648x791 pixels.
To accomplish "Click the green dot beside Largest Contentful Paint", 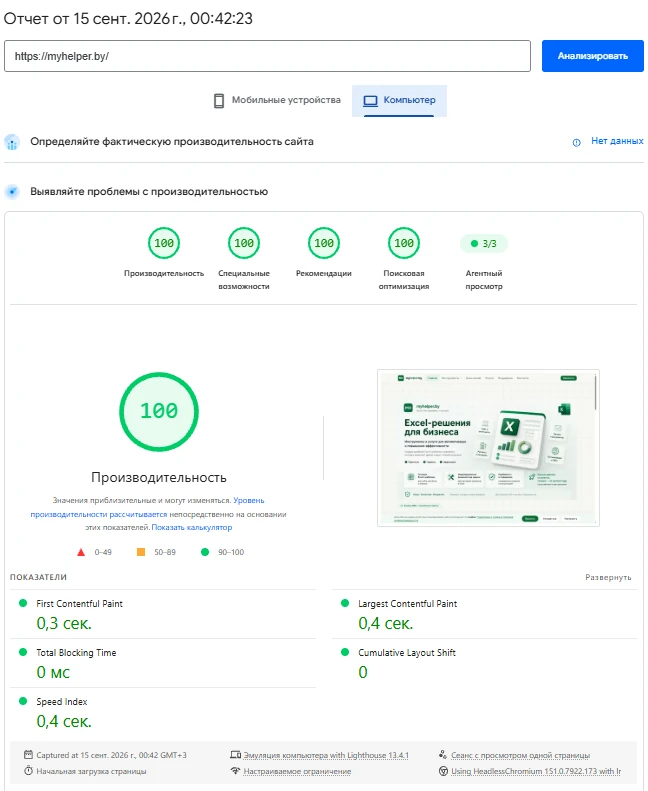I will tap(345, 603).
